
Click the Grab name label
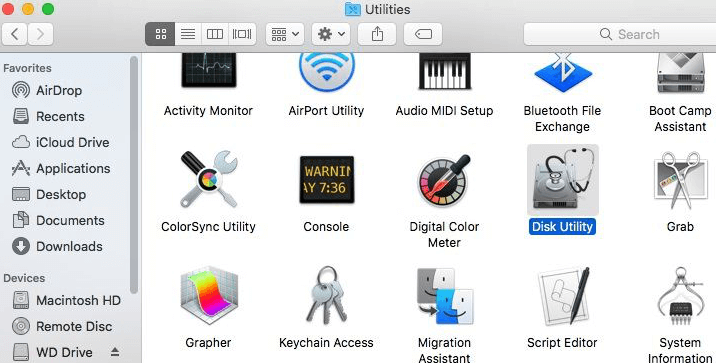click(x=680, y=227)
